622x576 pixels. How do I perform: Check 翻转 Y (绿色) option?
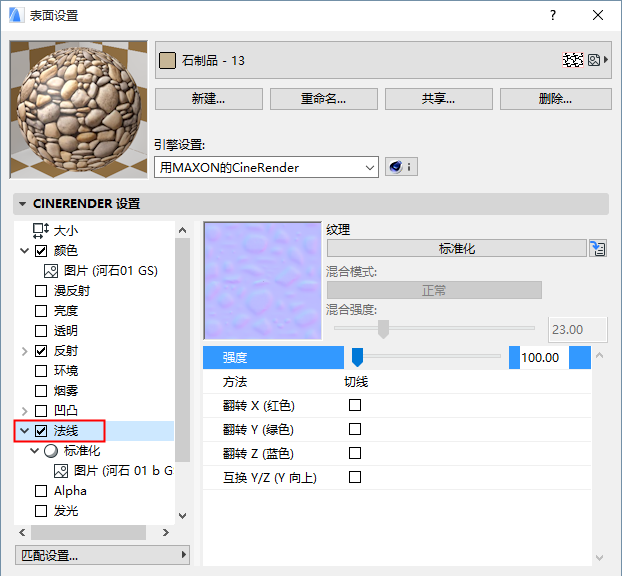pos(355,429)
